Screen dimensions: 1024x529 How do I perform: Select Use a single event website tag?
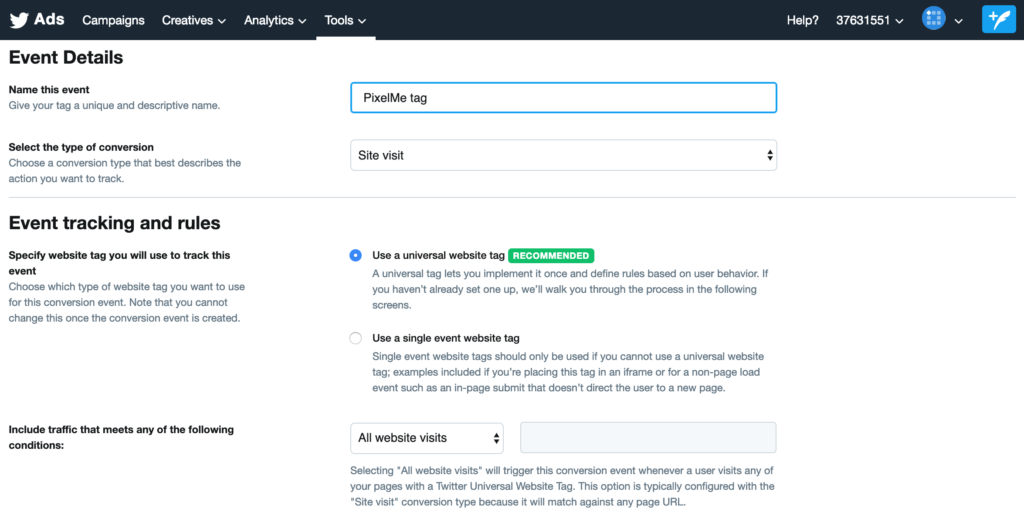point(355,338)
